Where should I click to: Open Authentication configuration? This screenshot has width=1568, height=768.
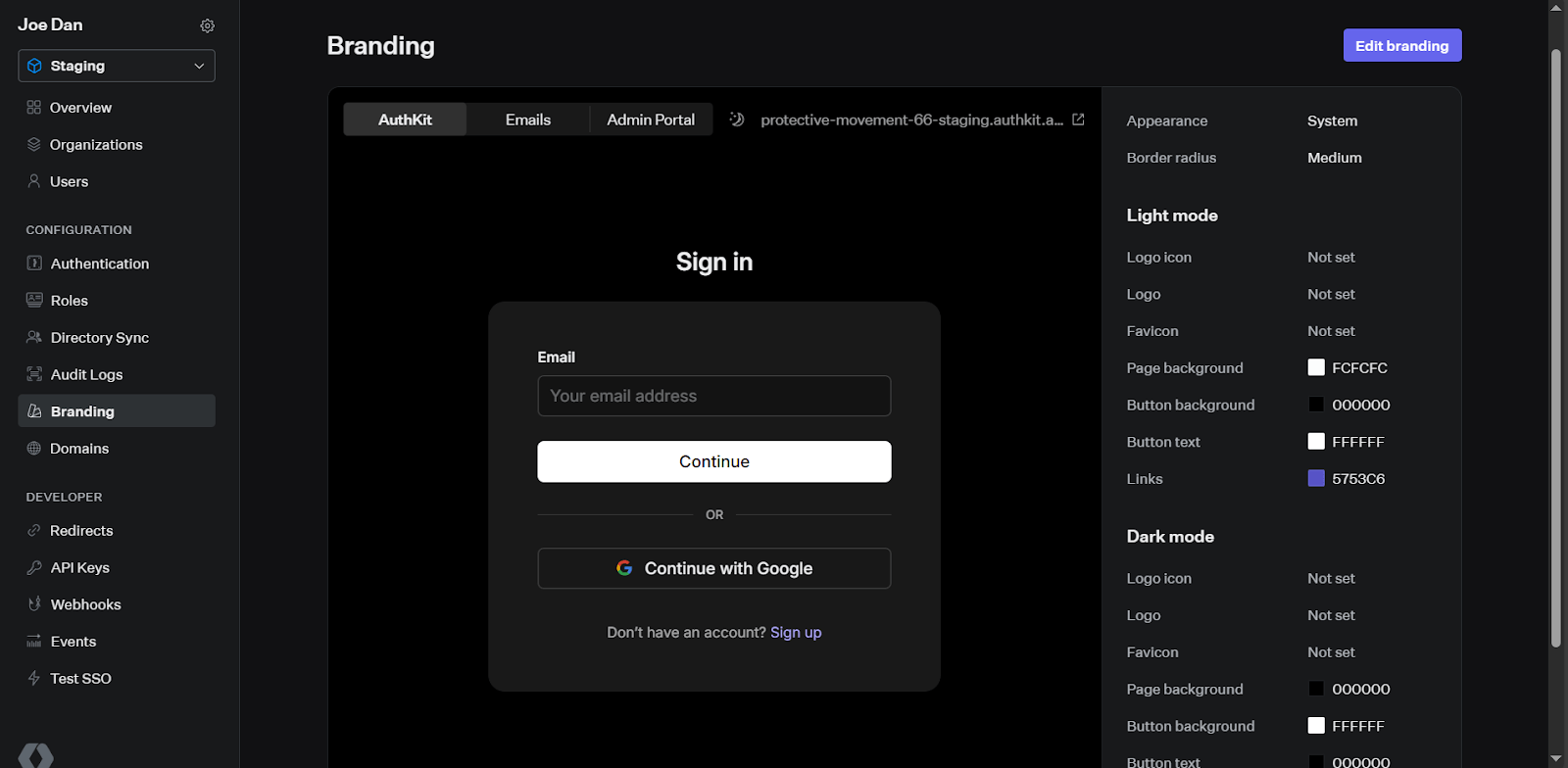pyautogui.click(x=117, y=264)
